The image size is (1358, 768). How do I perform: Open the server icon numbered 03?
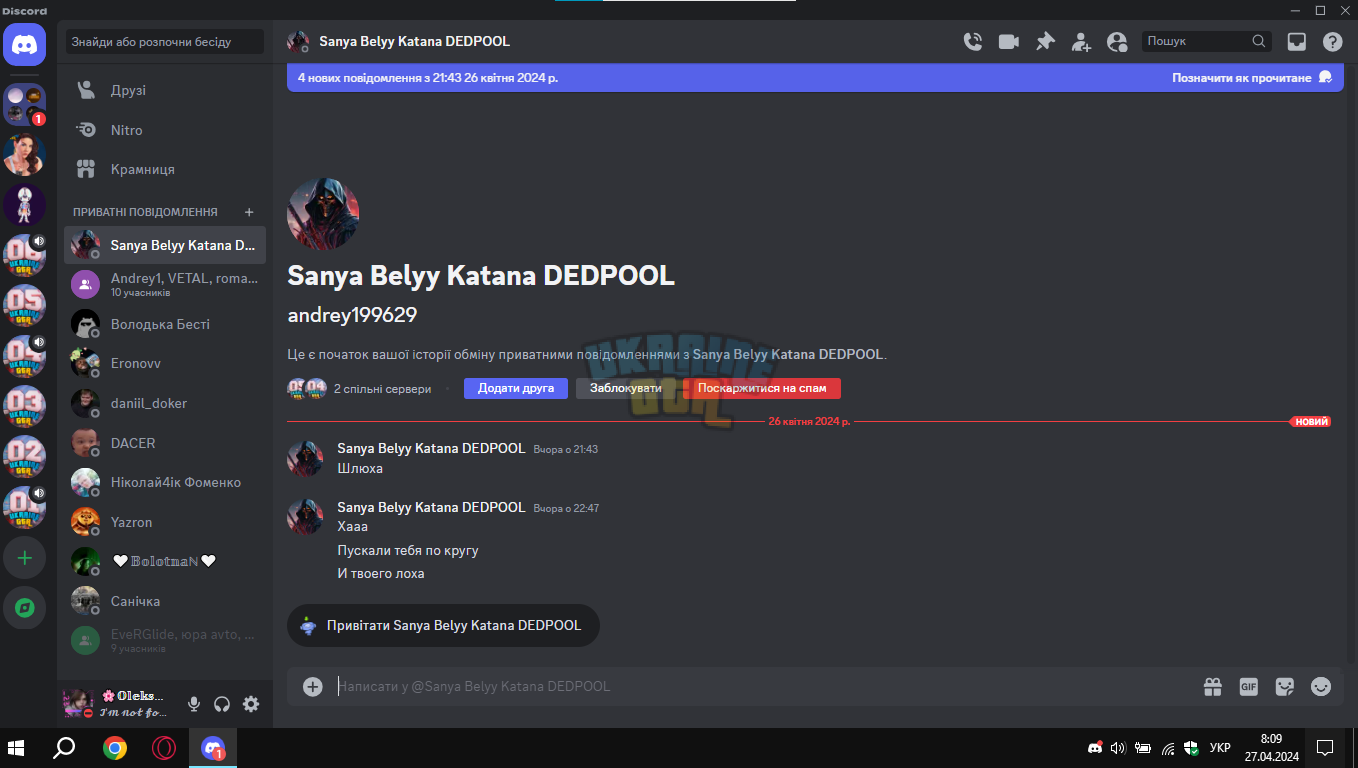click(x=25, y=407)
